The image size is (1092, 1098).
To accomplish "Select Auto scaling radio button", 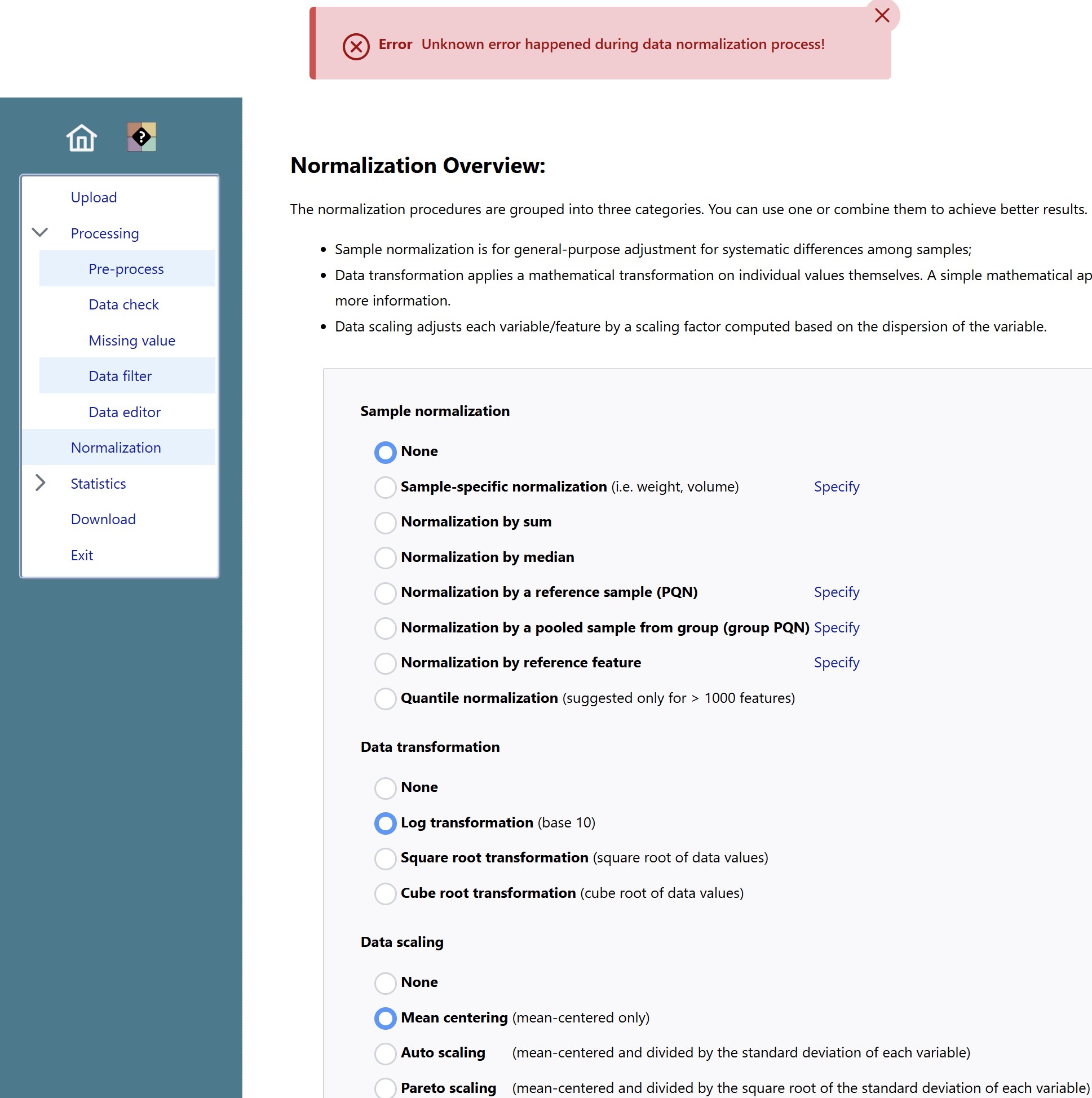I will tap(385, 1053).
